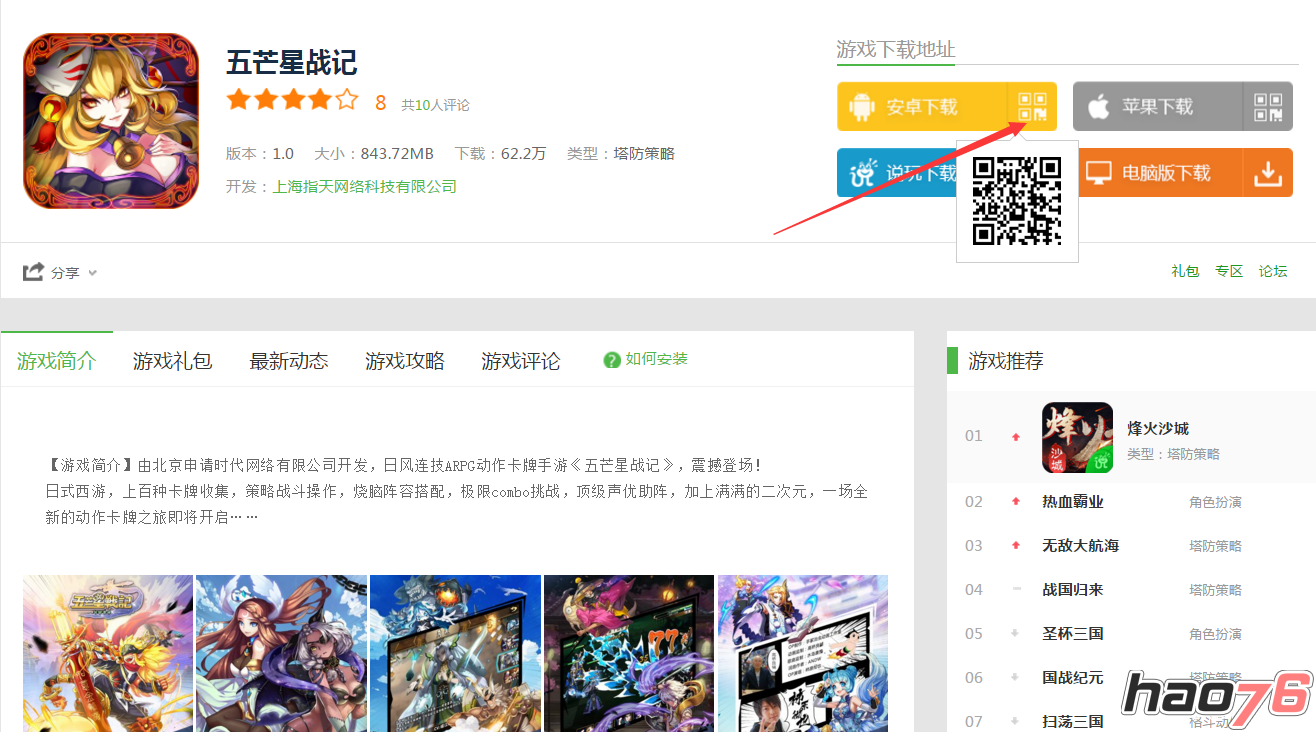1316x732 pixels.
Task: Click the download arrow icon on 电脑版下载
Action: [1268, 173]
